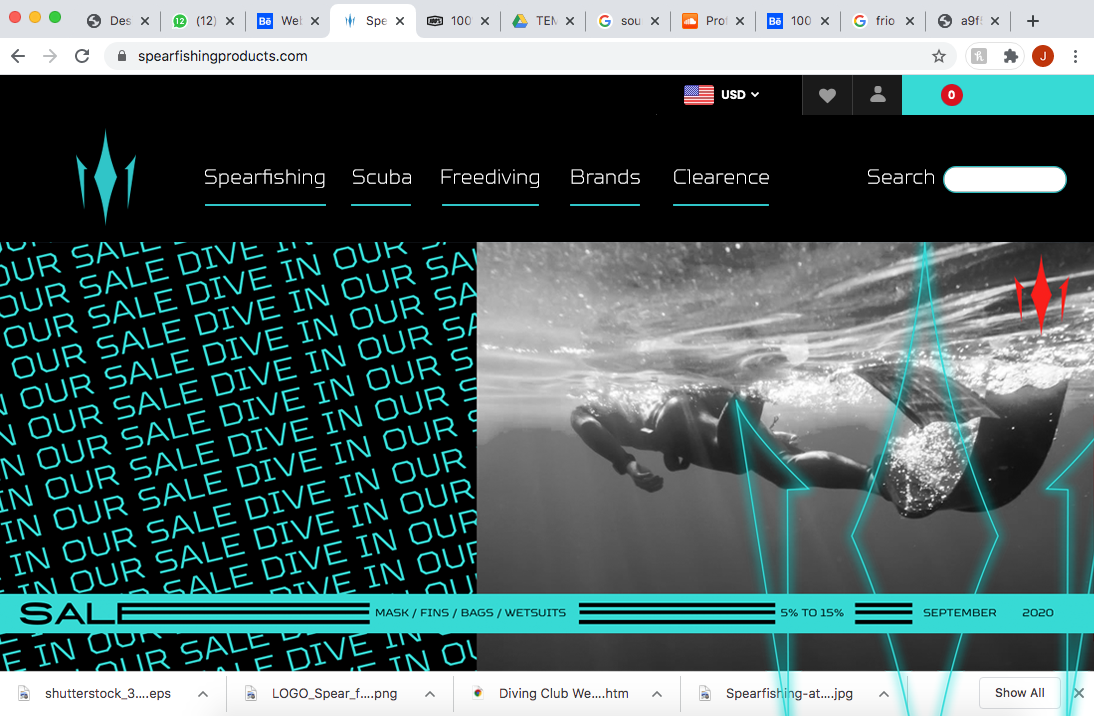Open the Spearfishing menu item
1094x716 pixels.
click(x=265, y=178)
